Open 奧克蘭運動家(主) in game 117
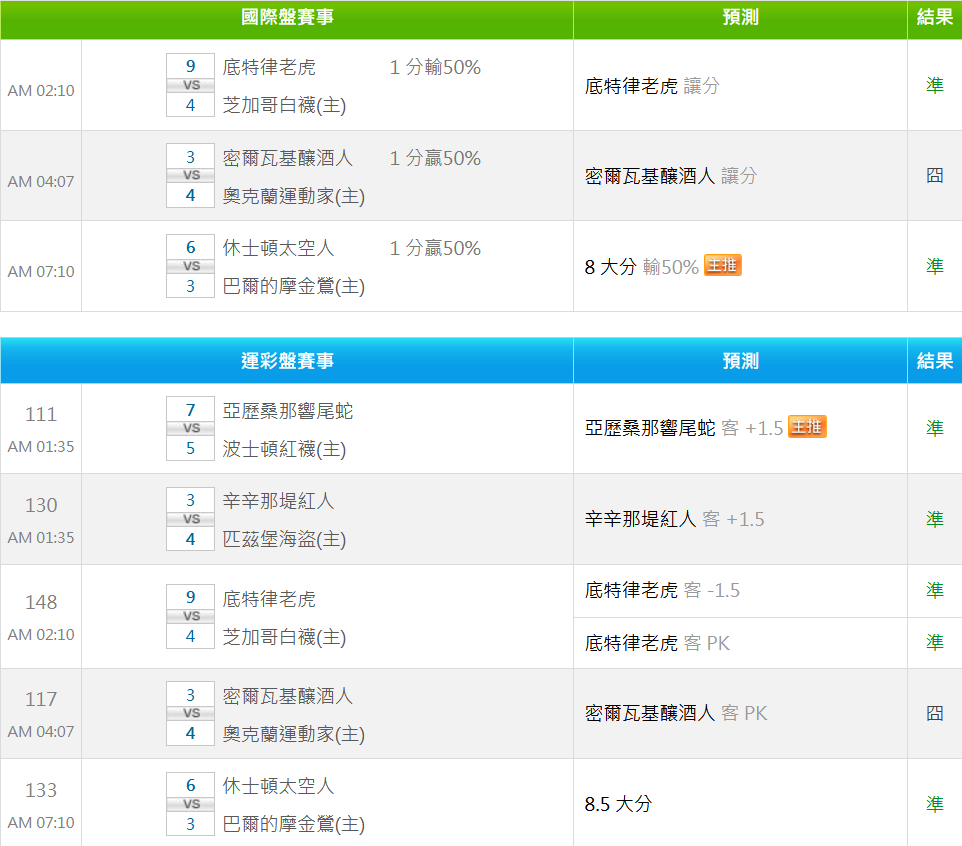This screenshot has width=962, height=846. (293, 734)
